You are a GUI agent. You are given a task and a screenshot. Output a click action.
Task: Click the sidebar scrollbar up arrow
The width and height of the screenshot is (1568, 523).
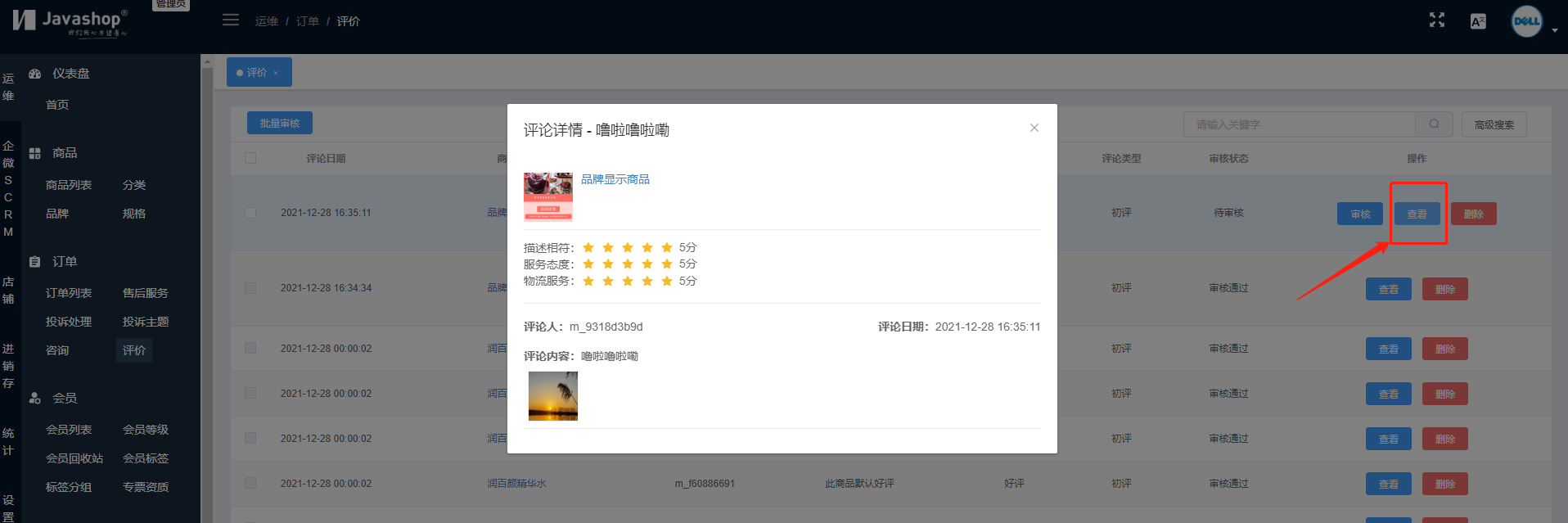point(207,61)
